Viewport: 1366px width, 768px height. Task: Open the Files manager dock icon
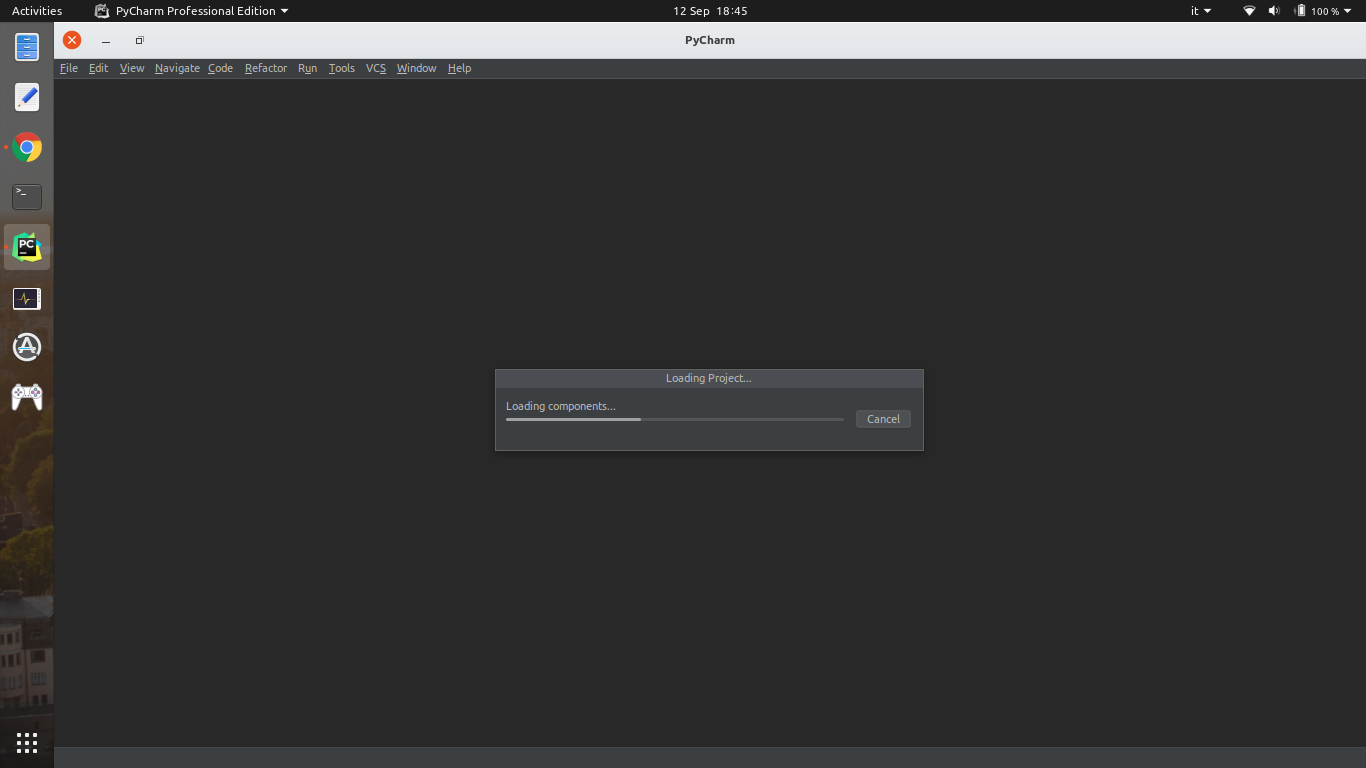pyautogui.click(x=27, y=47)
